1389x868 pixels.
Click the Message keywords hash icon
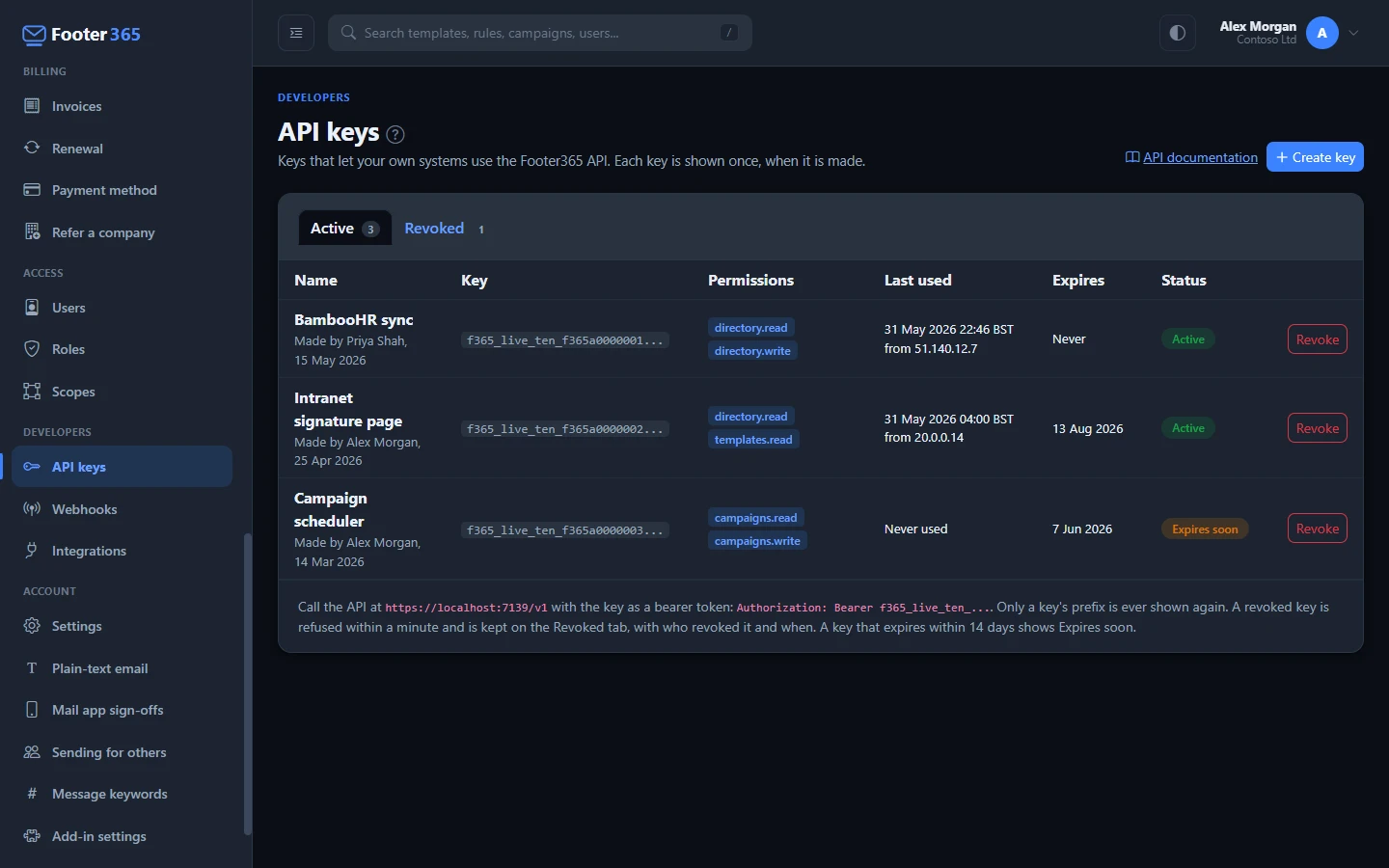click(x=32, y=794)
